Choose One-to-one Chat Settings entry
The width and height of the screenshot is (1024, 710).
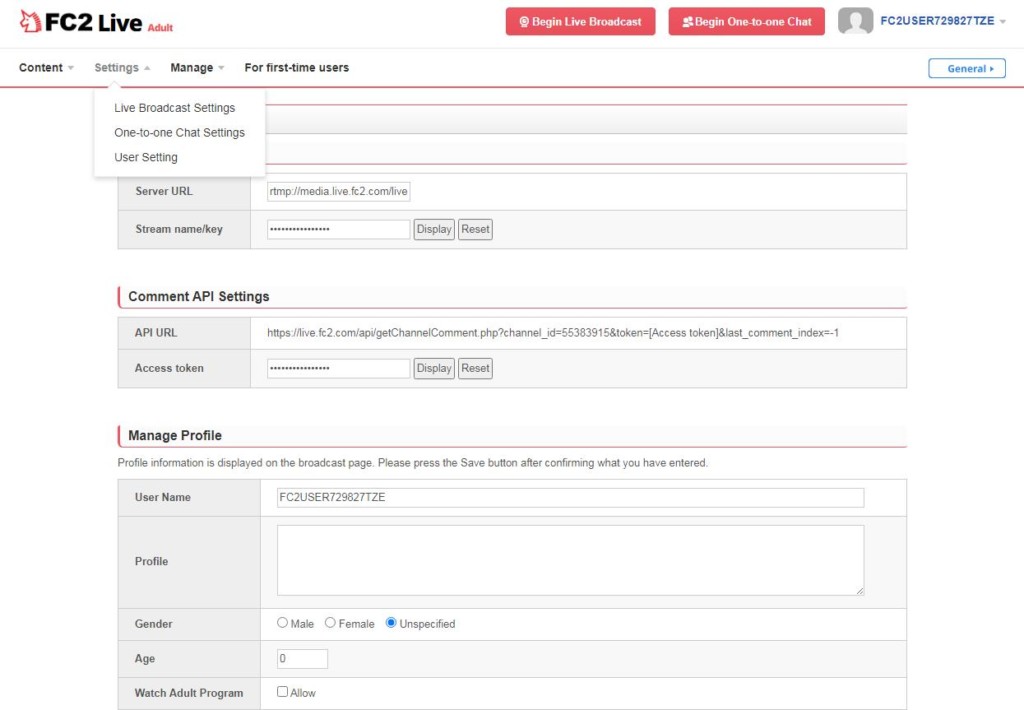pyautogui.click(x=179, y=133)
